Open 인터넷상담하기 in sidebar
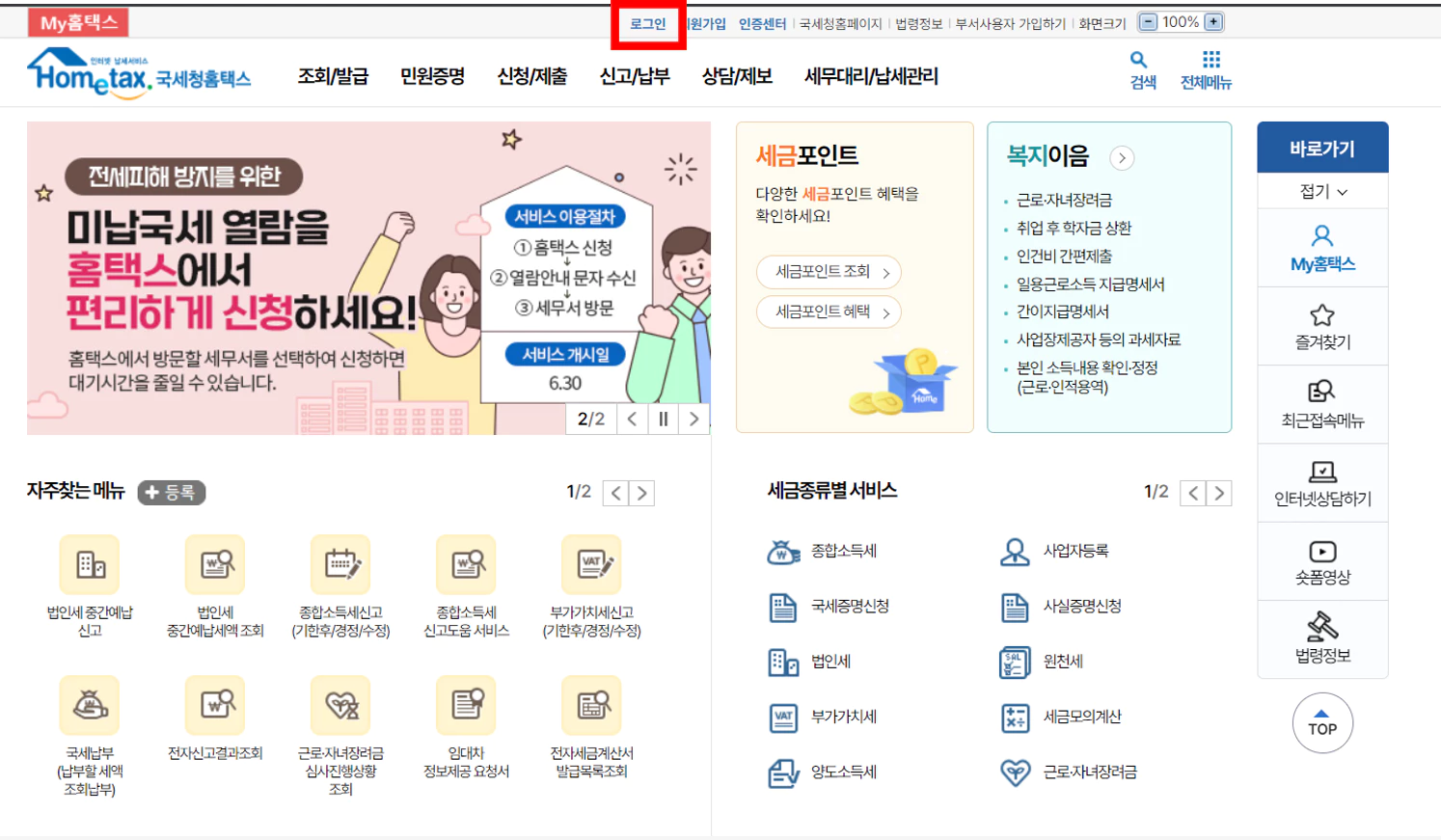The image size is (1441, 840). click(1322, 483)
